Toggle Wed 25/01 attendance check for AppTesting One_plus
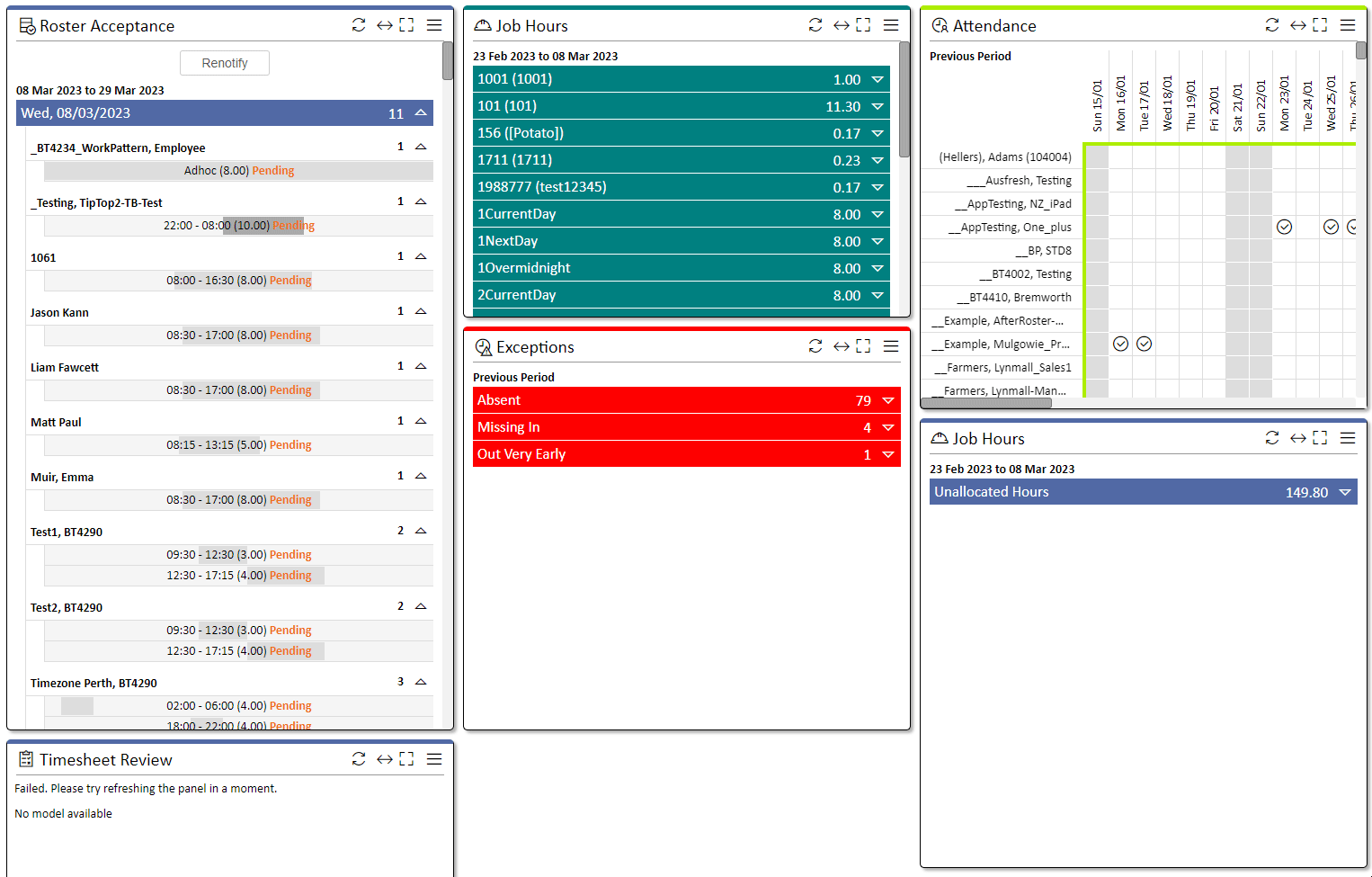1372x877 pixels. [x=1332, y=227]
